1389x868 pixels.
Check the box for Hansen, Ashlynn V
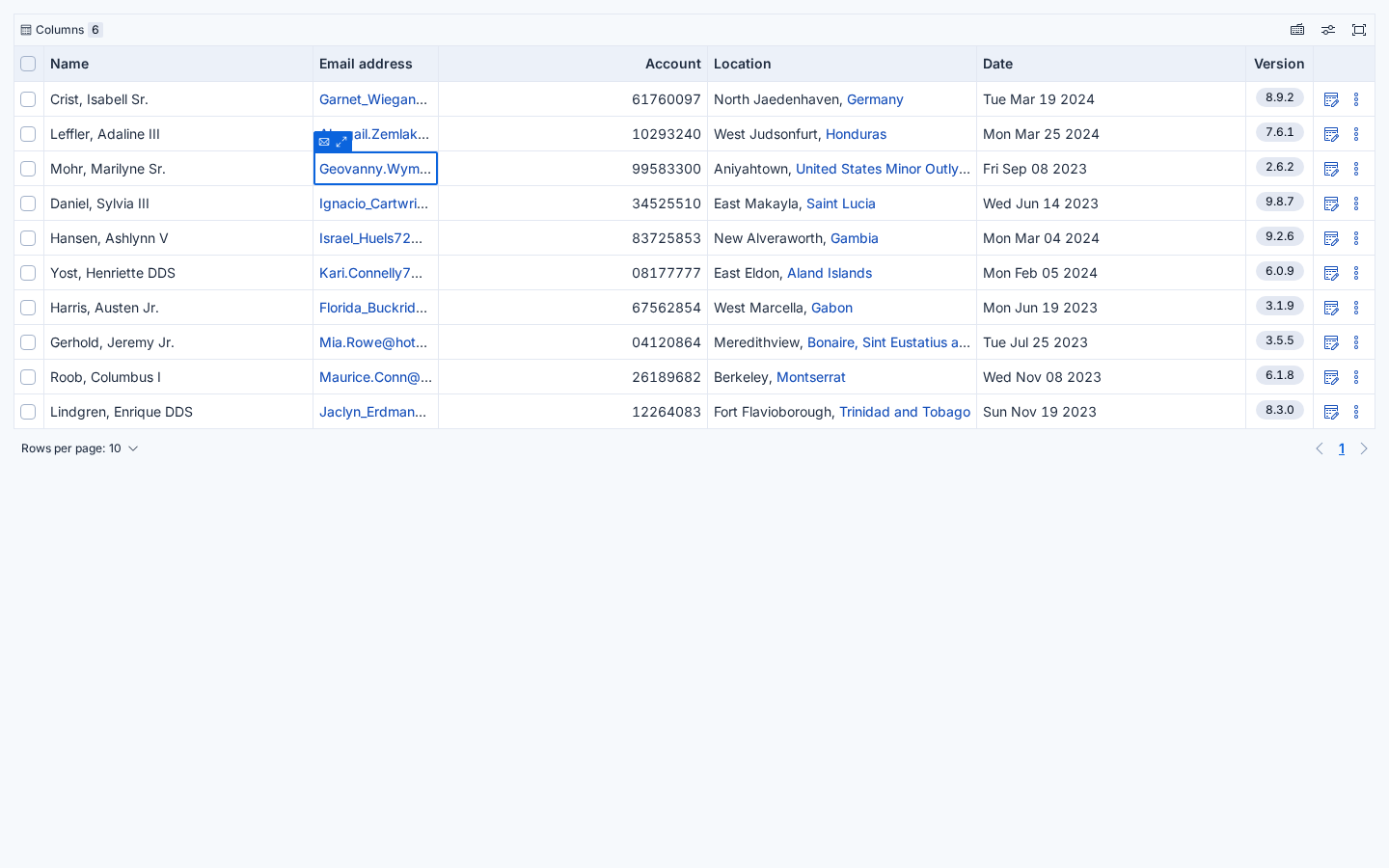point(28,238)
